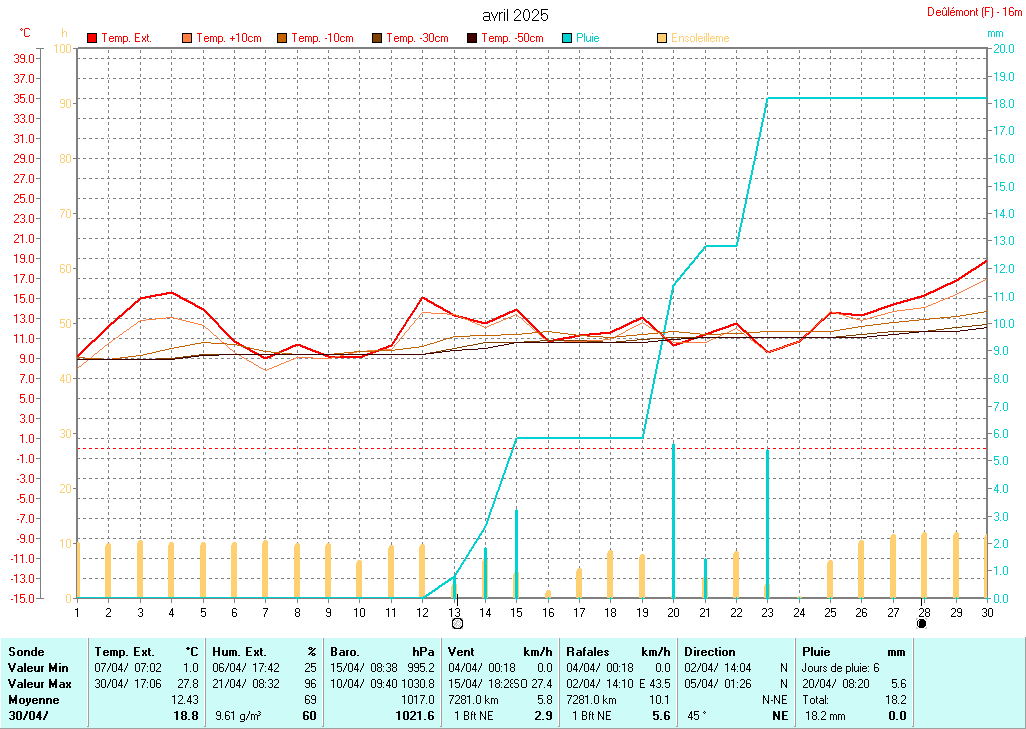The width and height of the screenshot is (1026, 729).
Task: Click the red Temp. Ext. legend swatch
Action: (x=92, y=38)
